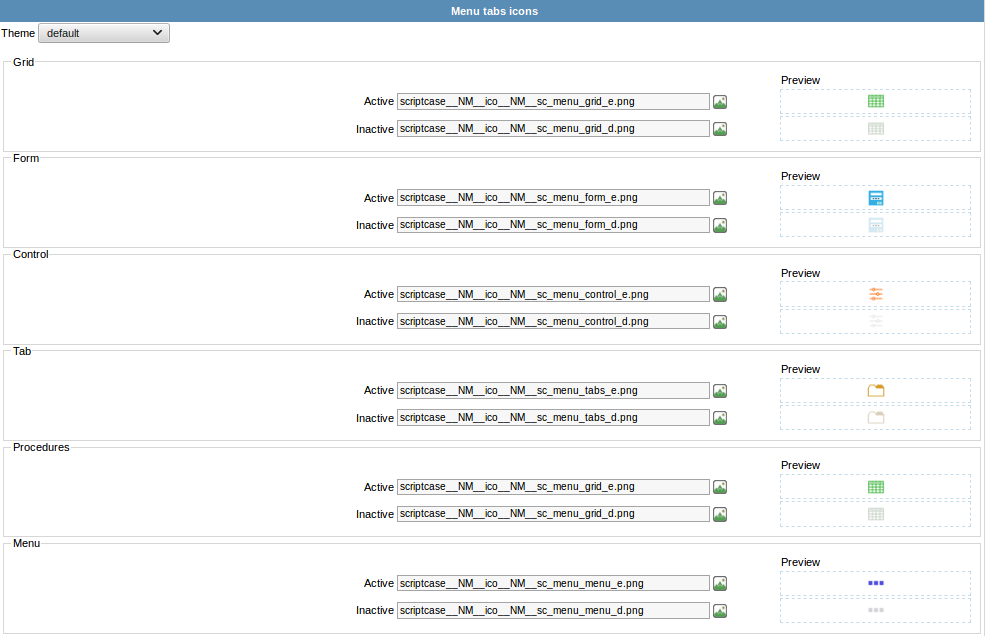The width and height of the screenshot is (986, 636).
Task: Click image picker icon for Grid Active
Action: tap(720, 101)
